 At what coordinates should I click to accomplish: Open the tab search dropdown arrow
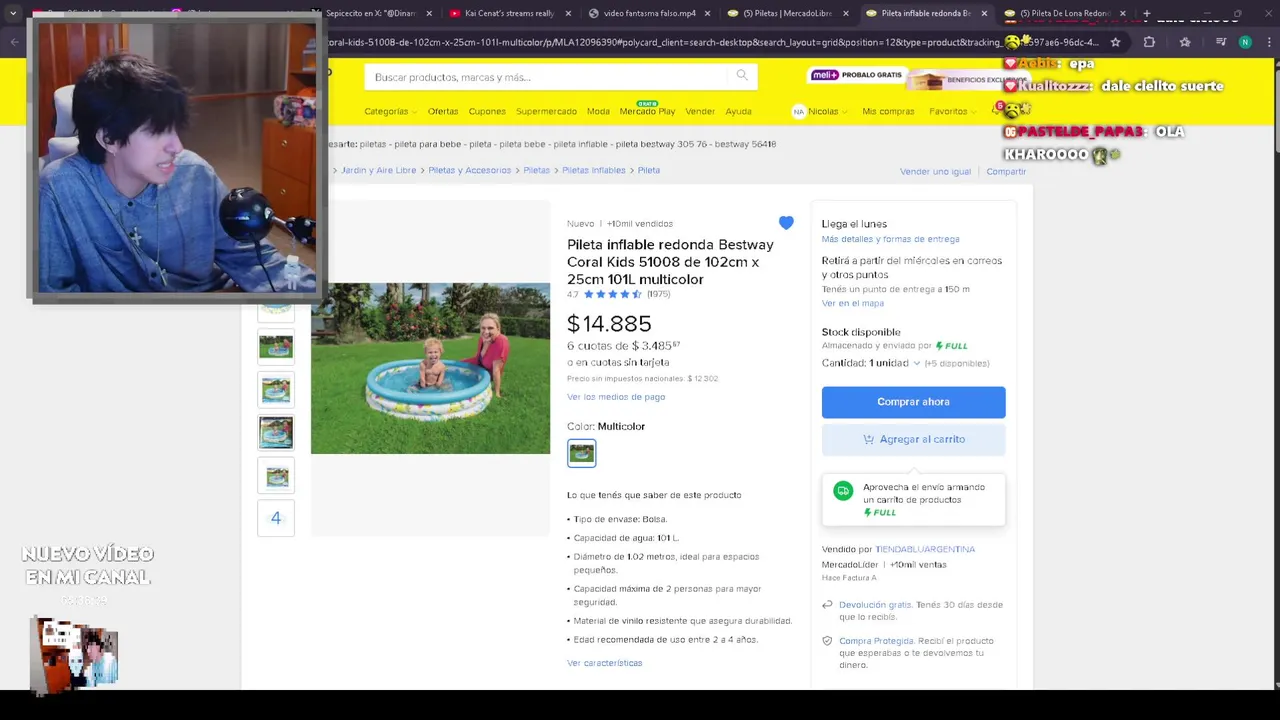tap(13, 14)
